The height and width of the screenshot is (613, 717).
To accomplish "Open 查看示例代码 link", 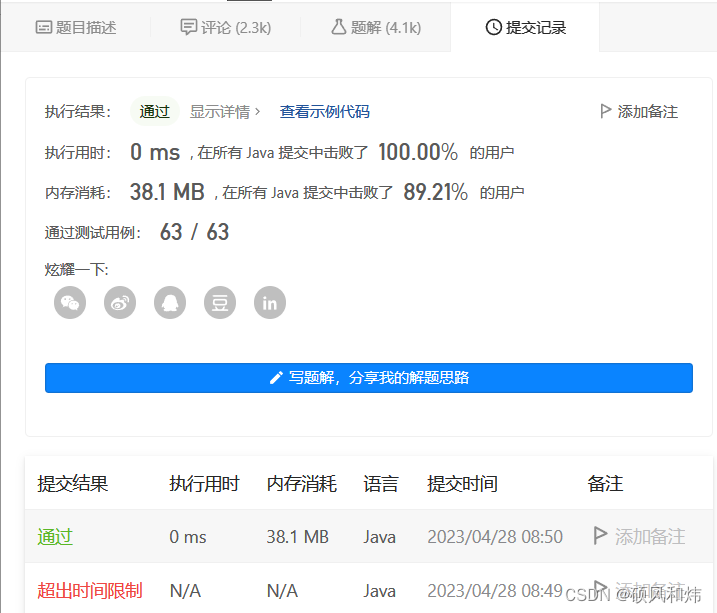I will coord(325,112).
